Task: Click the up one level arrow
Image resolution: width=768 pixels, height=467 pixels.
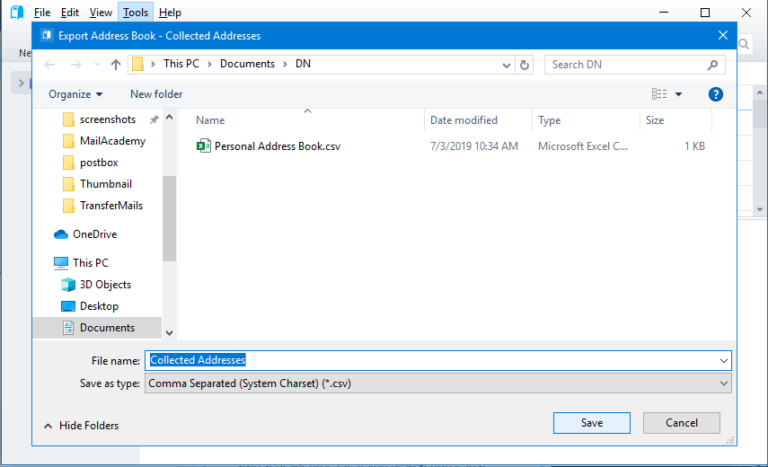Action: tap(116, 65)
